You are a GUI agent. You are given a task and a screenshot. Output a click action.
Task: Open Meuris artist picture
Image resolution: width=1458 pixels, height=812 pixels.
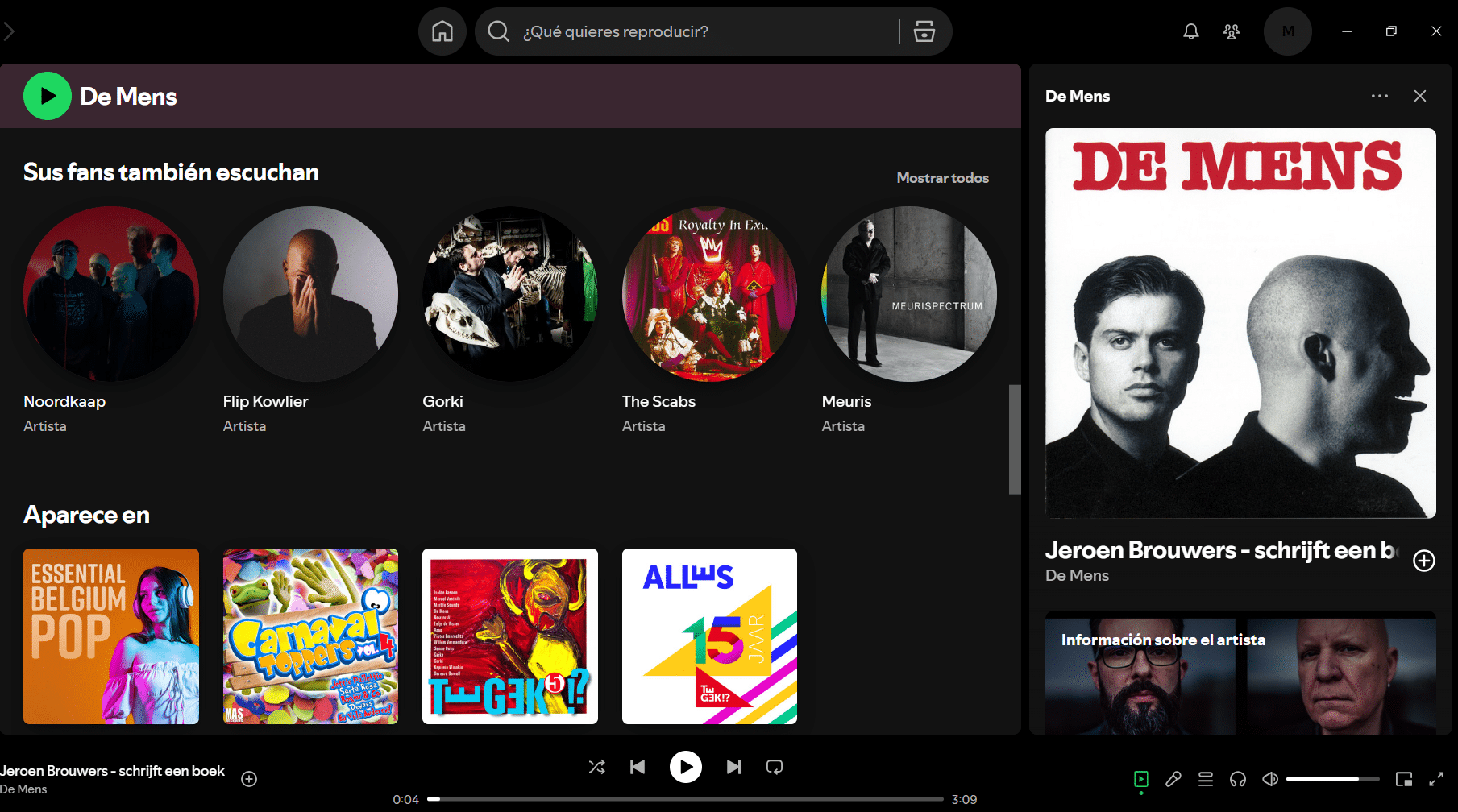[909, 294]
